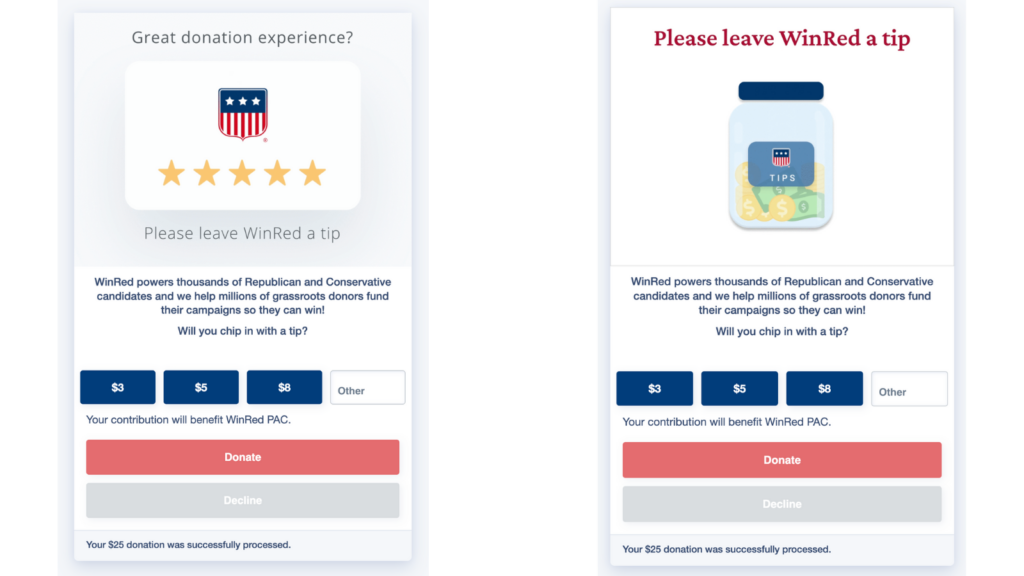Click the small shield on the TIPS label

point(781,157)
